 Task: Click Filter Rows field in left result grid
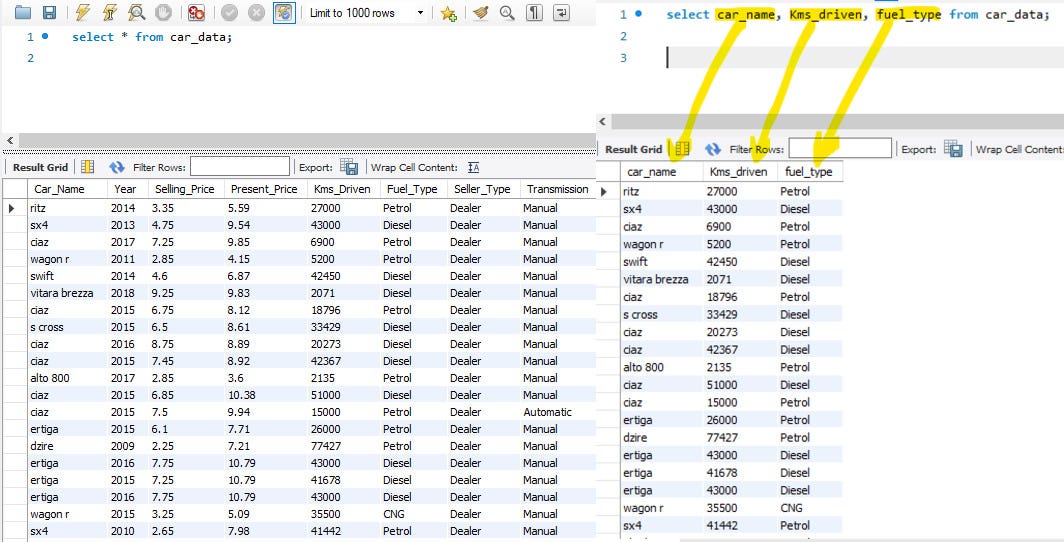click(240, 167)
